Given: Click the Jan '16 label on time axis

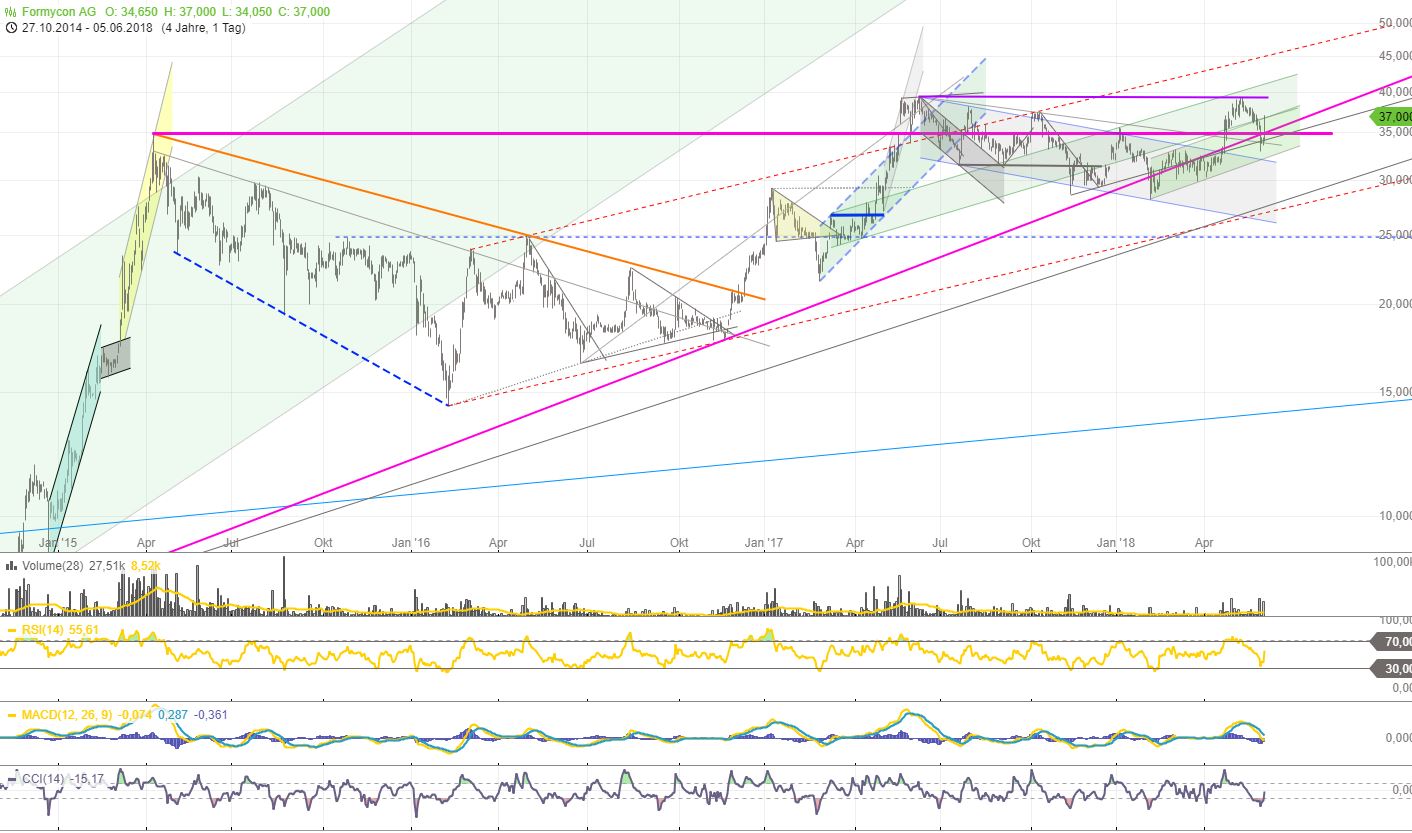Looking at the screenshot, I should (x=411, y=543).
